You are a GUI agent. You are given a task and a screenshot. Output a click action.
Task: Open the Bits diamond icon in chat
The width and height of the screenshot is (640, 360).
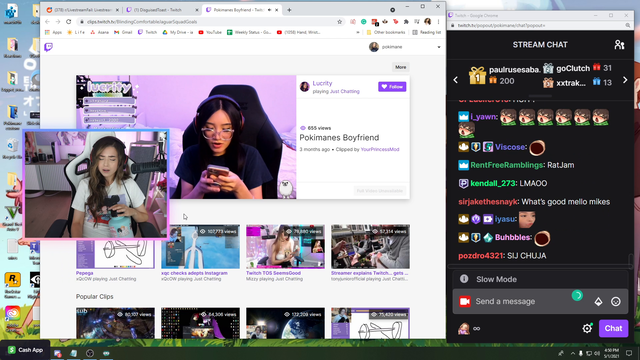coord(598,302)
